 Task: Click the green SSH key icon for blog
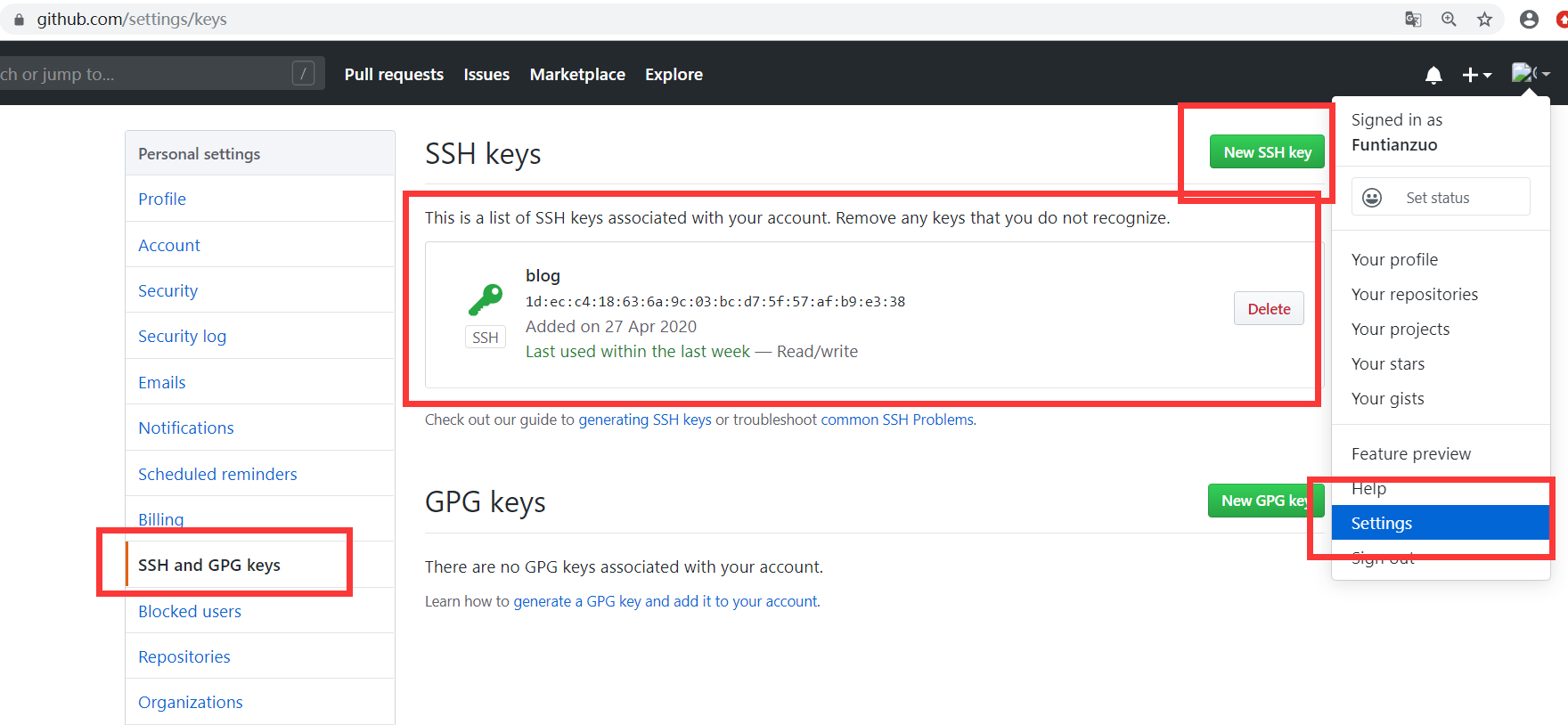pos(486,300)
